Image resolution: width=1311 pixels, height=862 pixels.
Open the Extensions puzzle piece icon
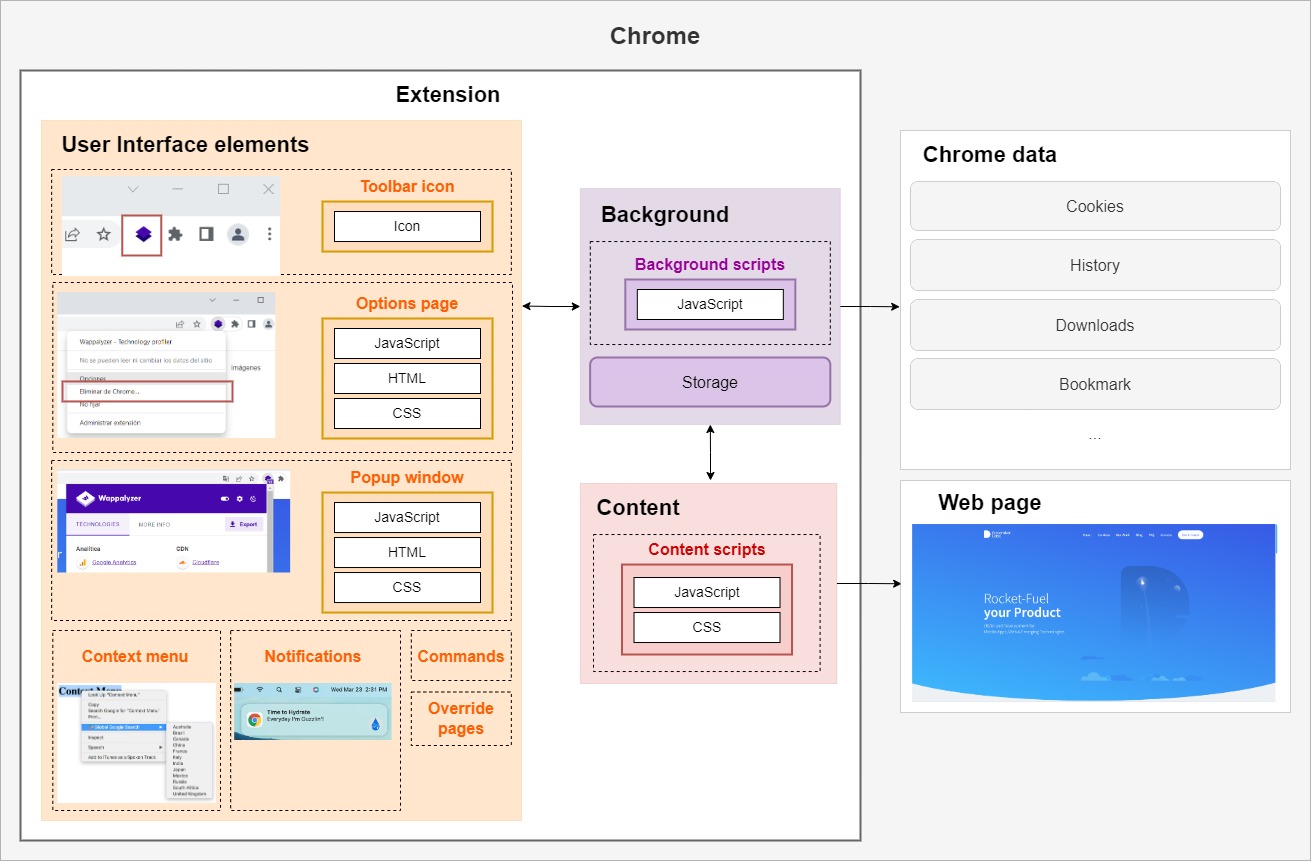[x=175, y=235]
